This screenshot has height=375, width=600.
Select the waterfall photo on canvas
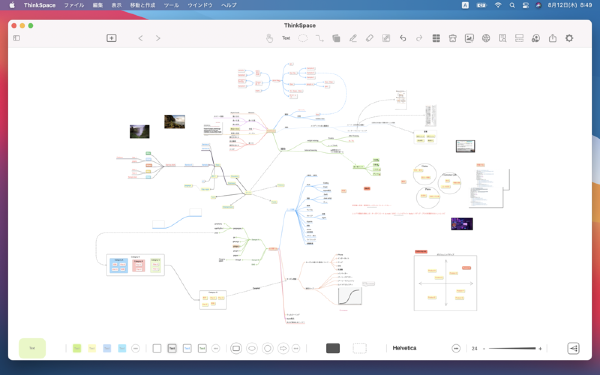140,131
